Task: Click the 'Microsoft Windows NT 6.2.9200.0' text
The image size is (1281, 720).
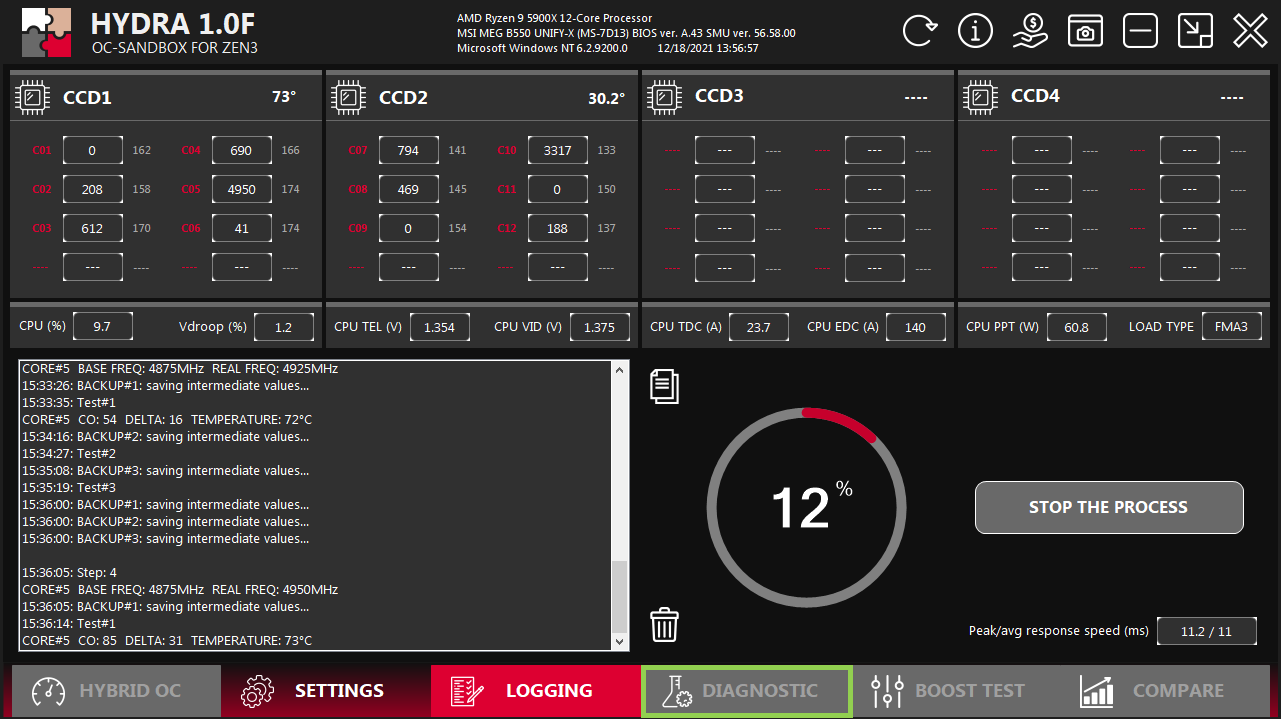Action: (542, 48)
